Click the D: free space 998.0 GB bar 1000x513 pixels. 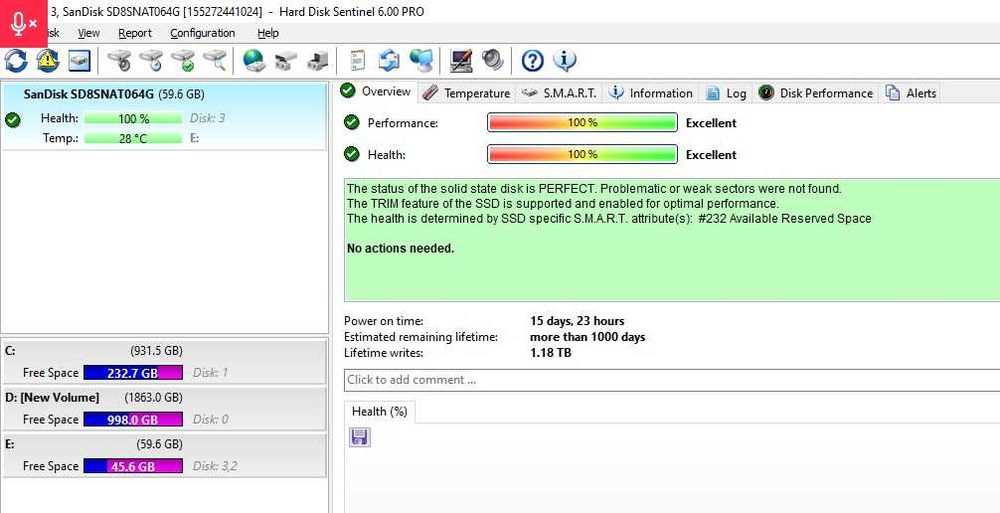point(133,419)
